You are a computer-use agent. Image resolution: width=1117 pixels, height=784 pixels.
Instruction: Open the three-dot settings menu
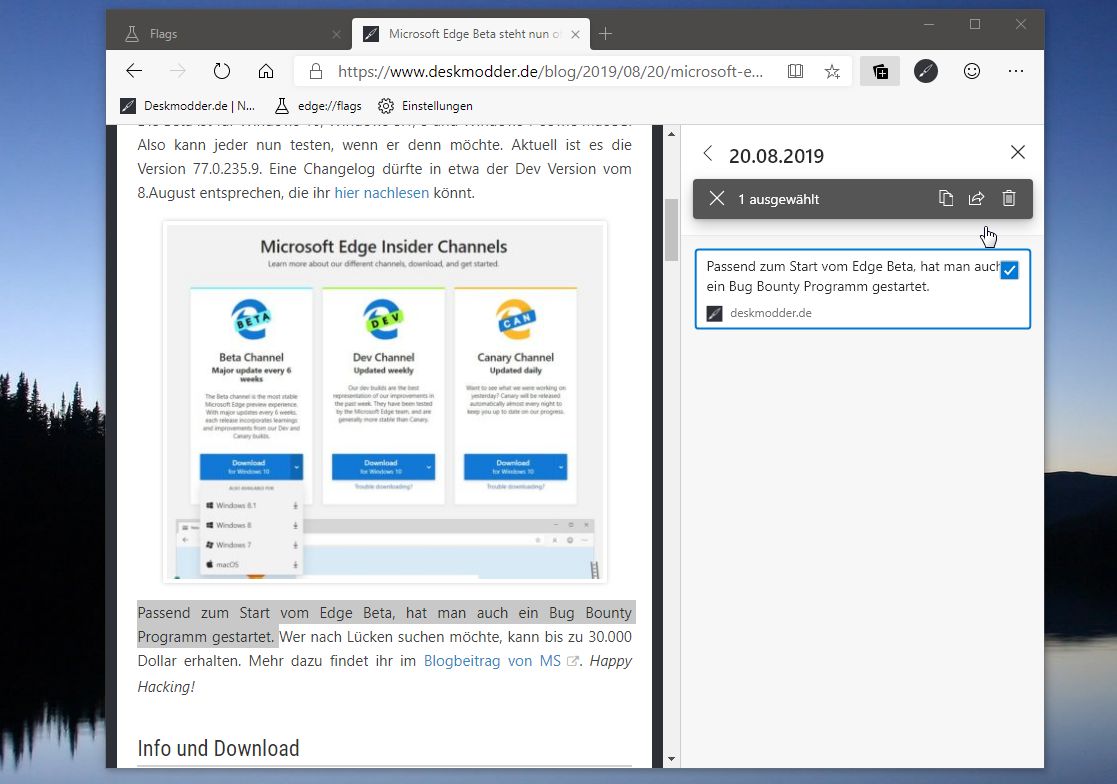pyautogui.click(x=1016, y=70)
